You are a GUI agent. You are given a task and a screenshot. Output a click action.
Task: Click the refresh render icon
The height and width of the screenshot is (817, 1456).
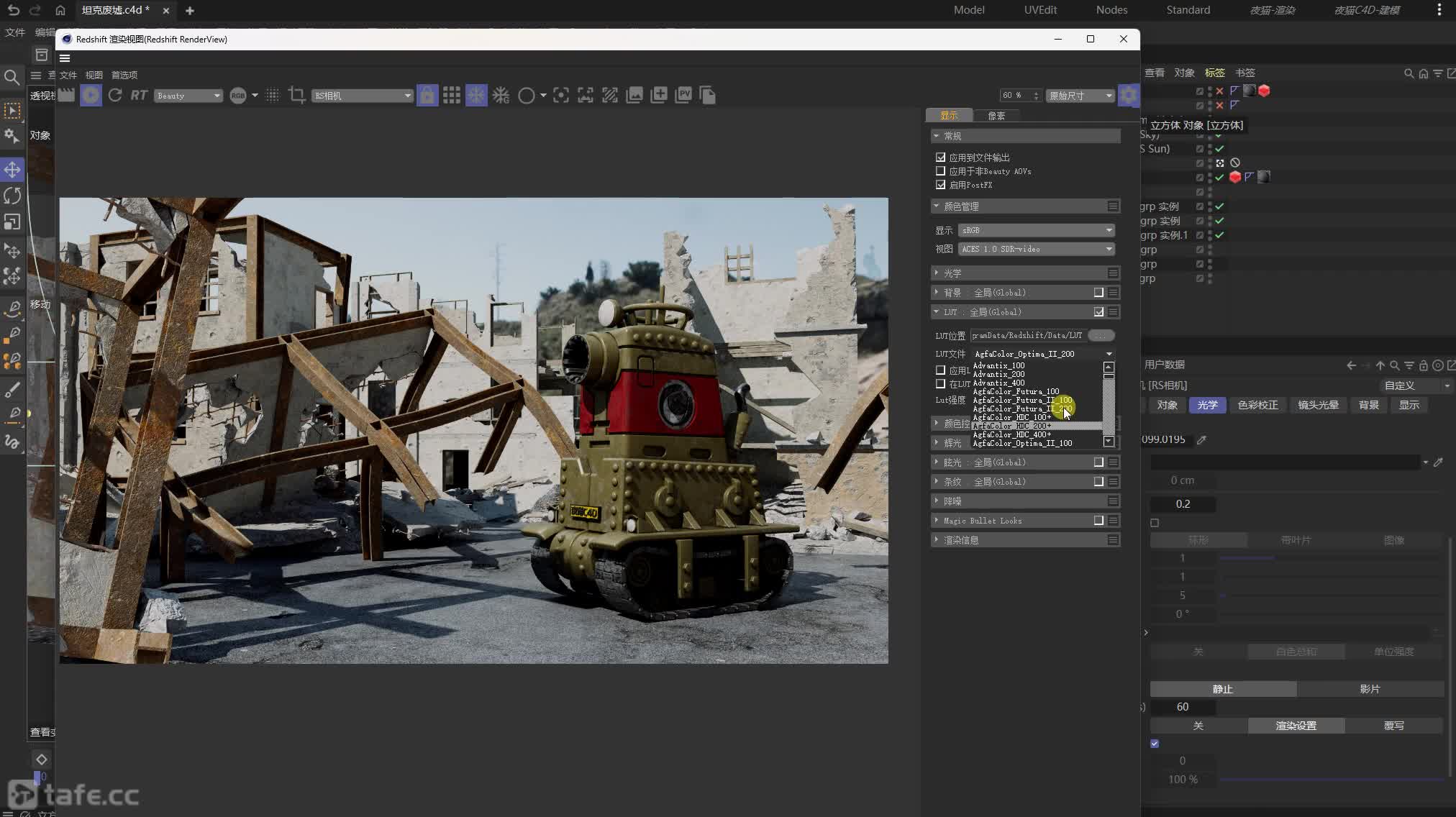click(115, 95)
